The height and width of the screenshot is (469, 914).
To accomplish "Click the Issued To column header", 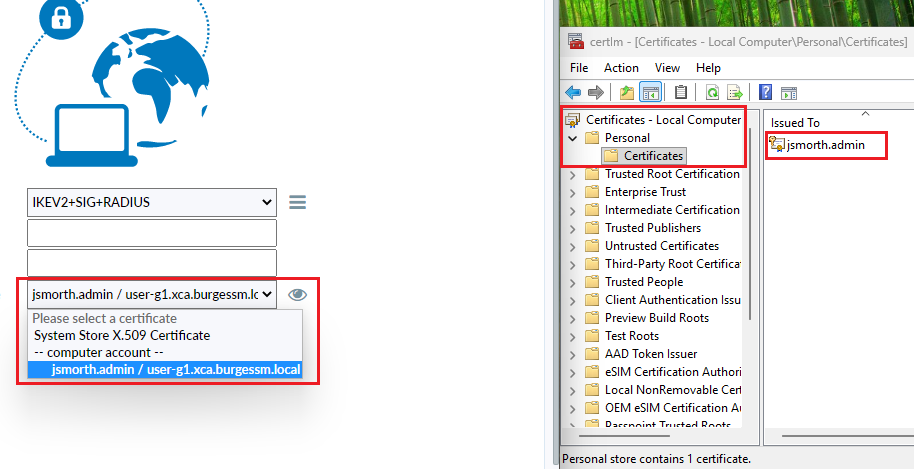I will [795, 123].
